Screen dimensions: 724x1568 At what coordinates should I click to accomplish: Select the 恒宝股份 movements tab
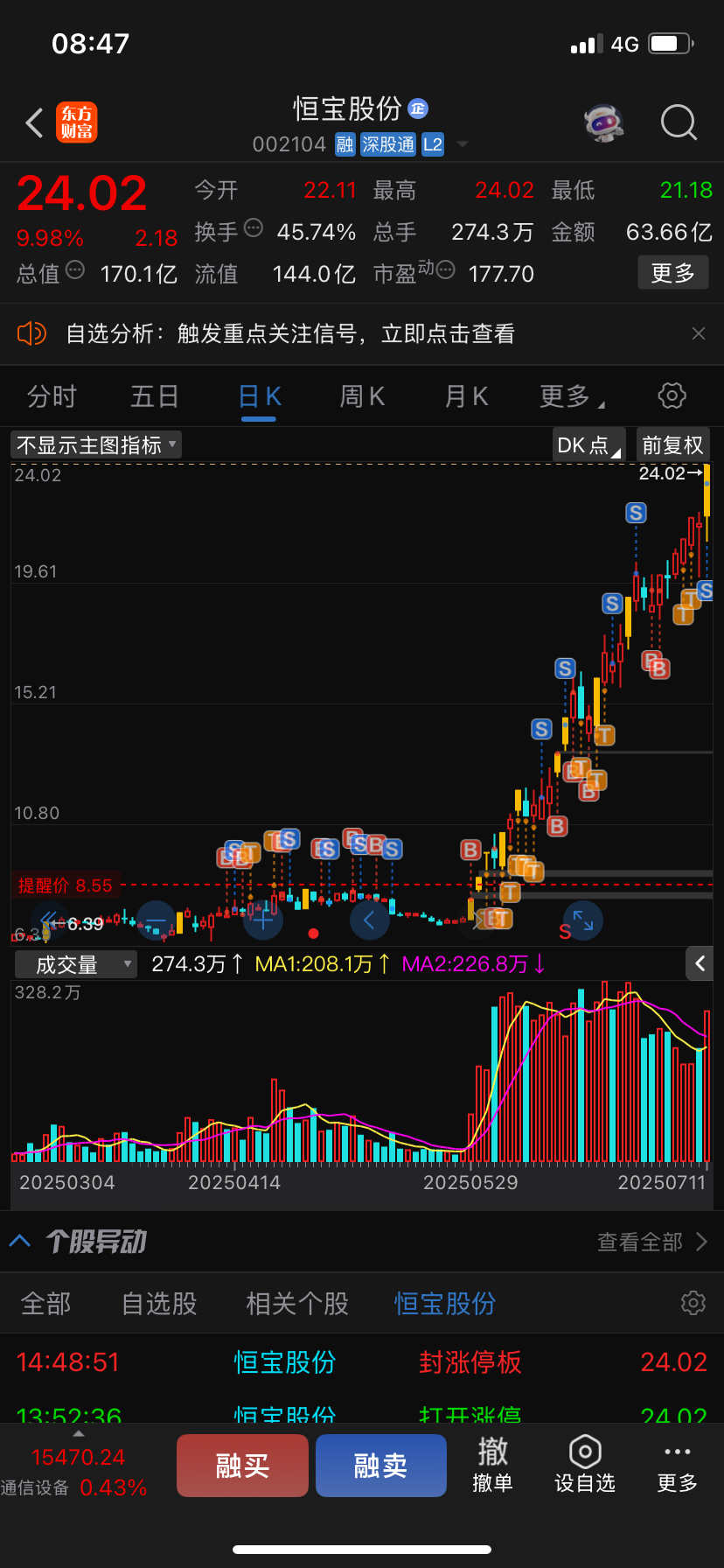coord(445,1304)
